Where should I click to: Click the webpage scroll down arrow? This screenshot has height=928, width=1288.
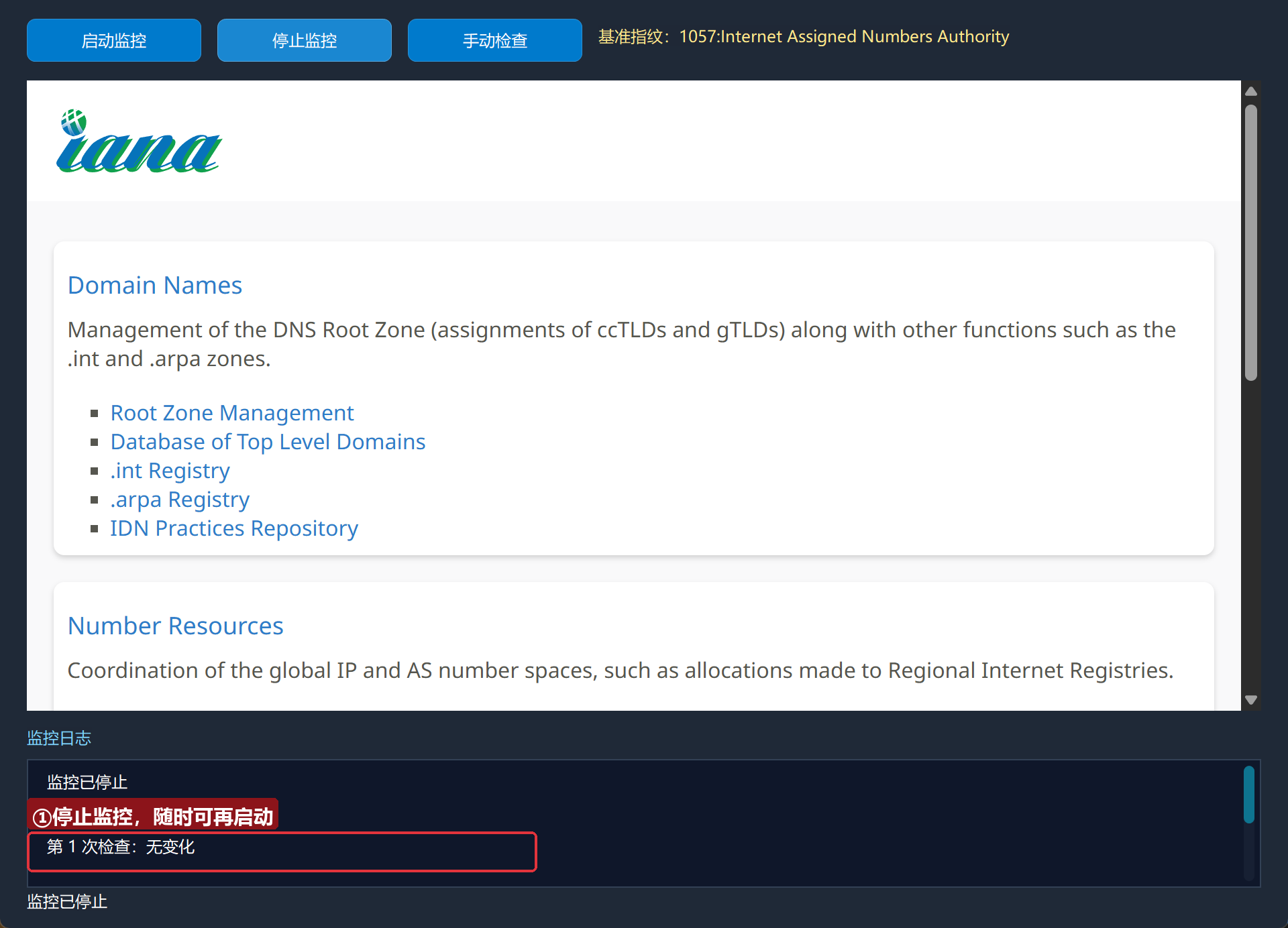coord(1251,699)
